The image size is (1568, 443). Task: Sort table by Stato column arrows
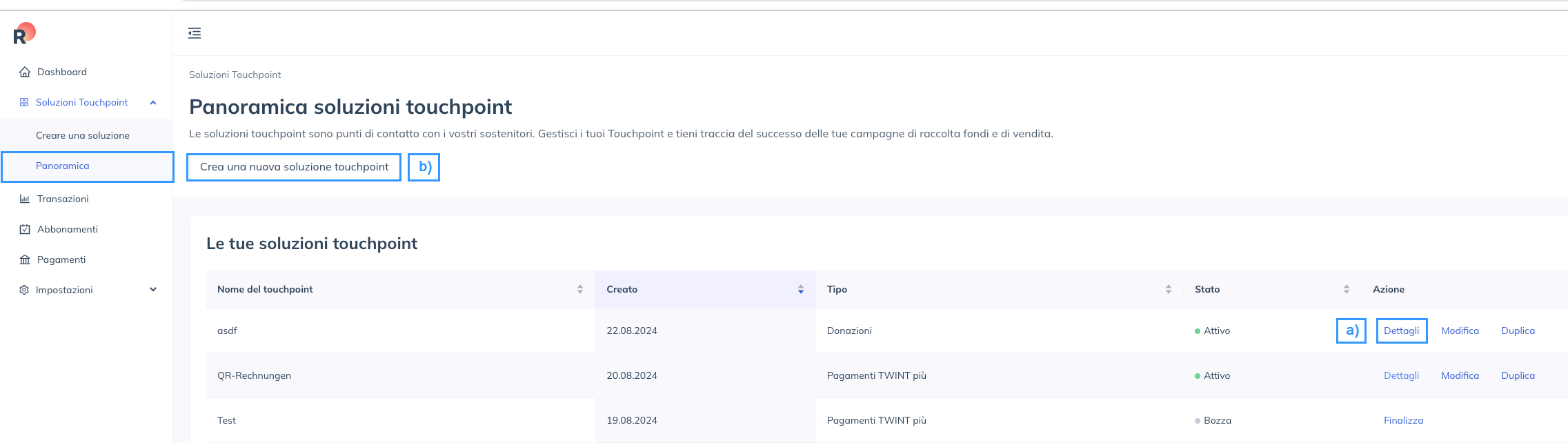point(1346,290)
